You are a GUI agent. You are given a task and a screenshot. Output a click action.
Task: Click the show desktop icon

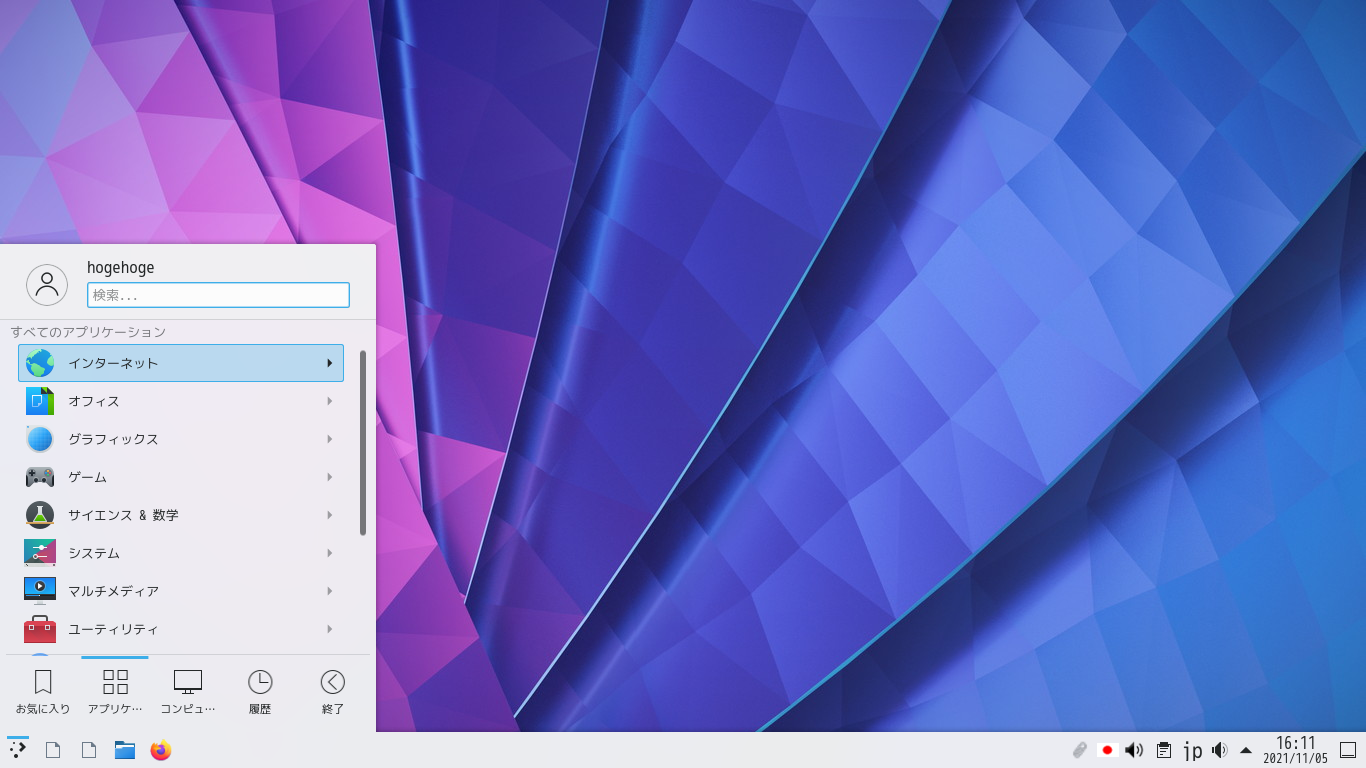coord(1348,750)
